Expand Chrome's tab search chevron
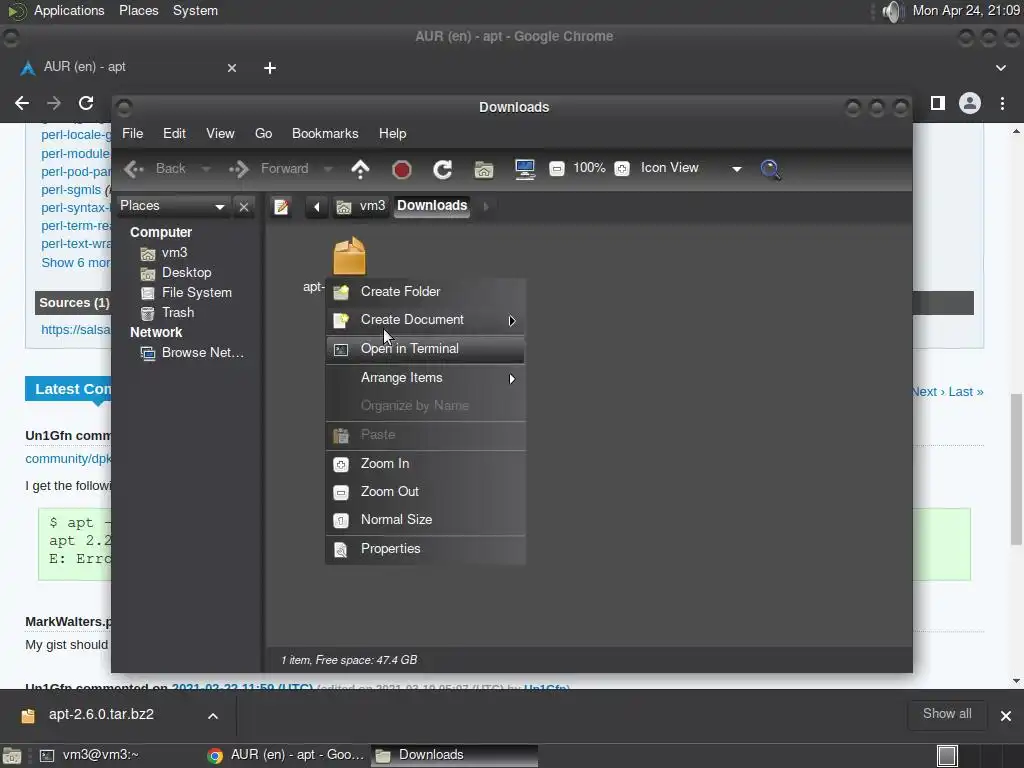 pos(1000,68)
